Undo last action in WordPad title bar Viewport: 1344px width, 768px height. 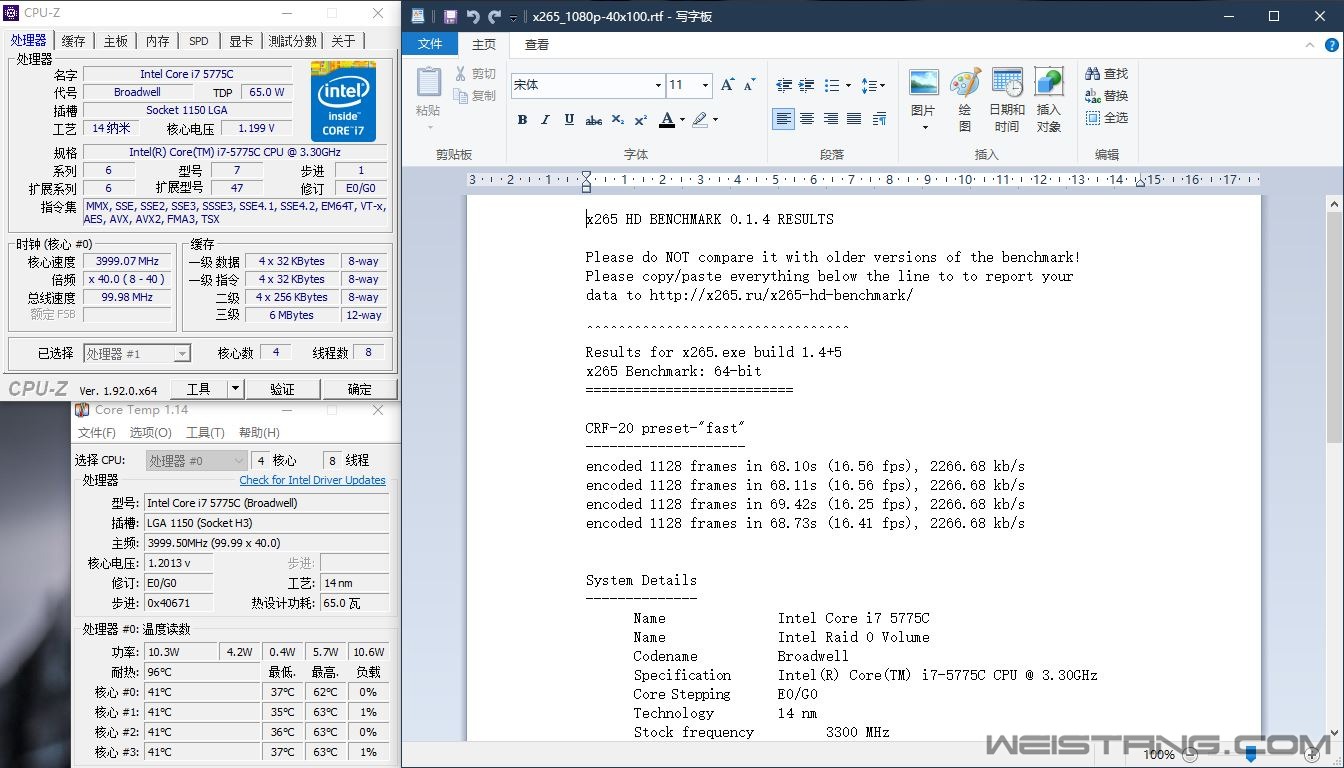click(473, 17)
